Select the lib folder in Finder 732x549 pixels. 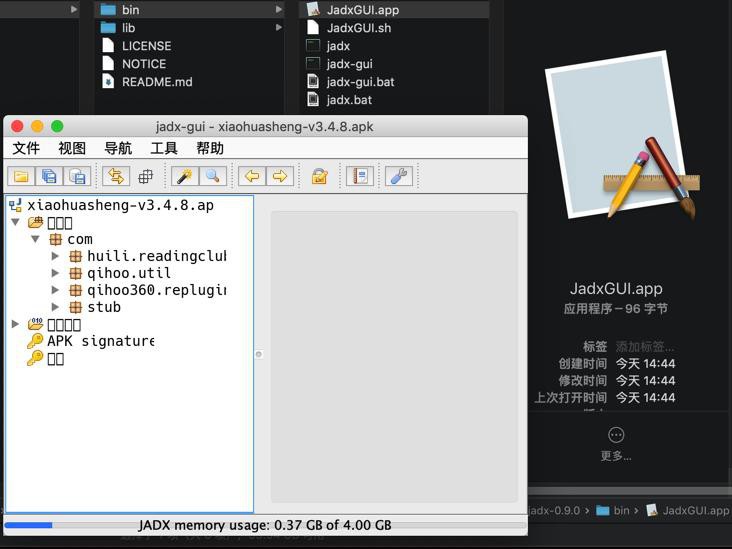coord(190,28)
